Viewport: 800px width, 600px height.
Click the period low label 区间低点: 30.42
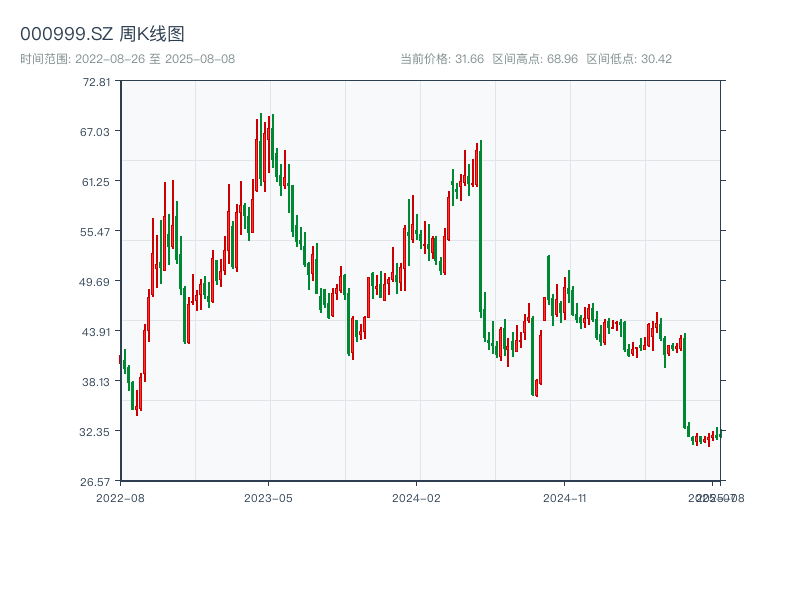(629, 59)
